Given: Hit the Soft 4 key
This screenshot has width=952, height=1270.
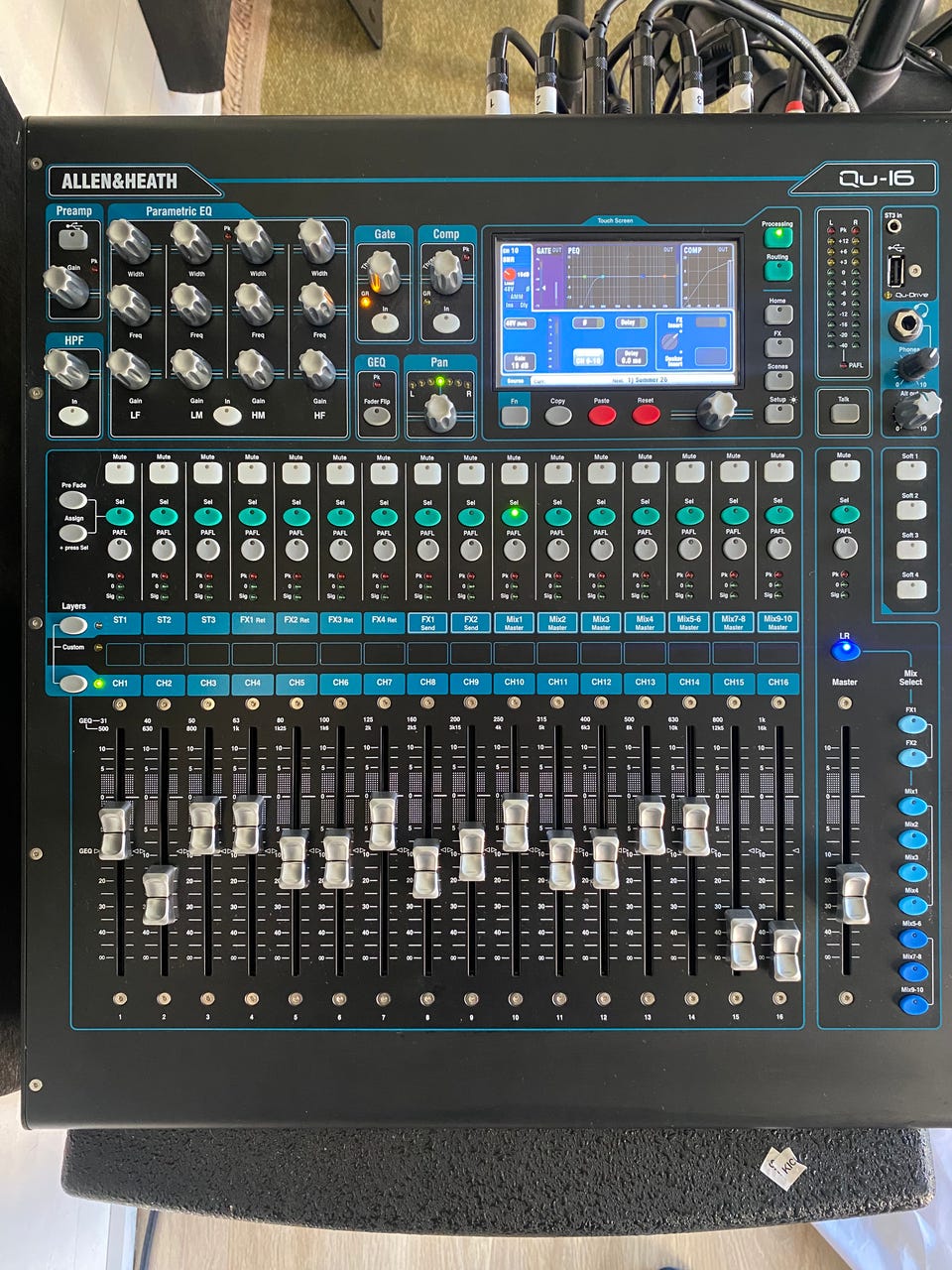Looking at the screenshot, I should click(910, 589).
